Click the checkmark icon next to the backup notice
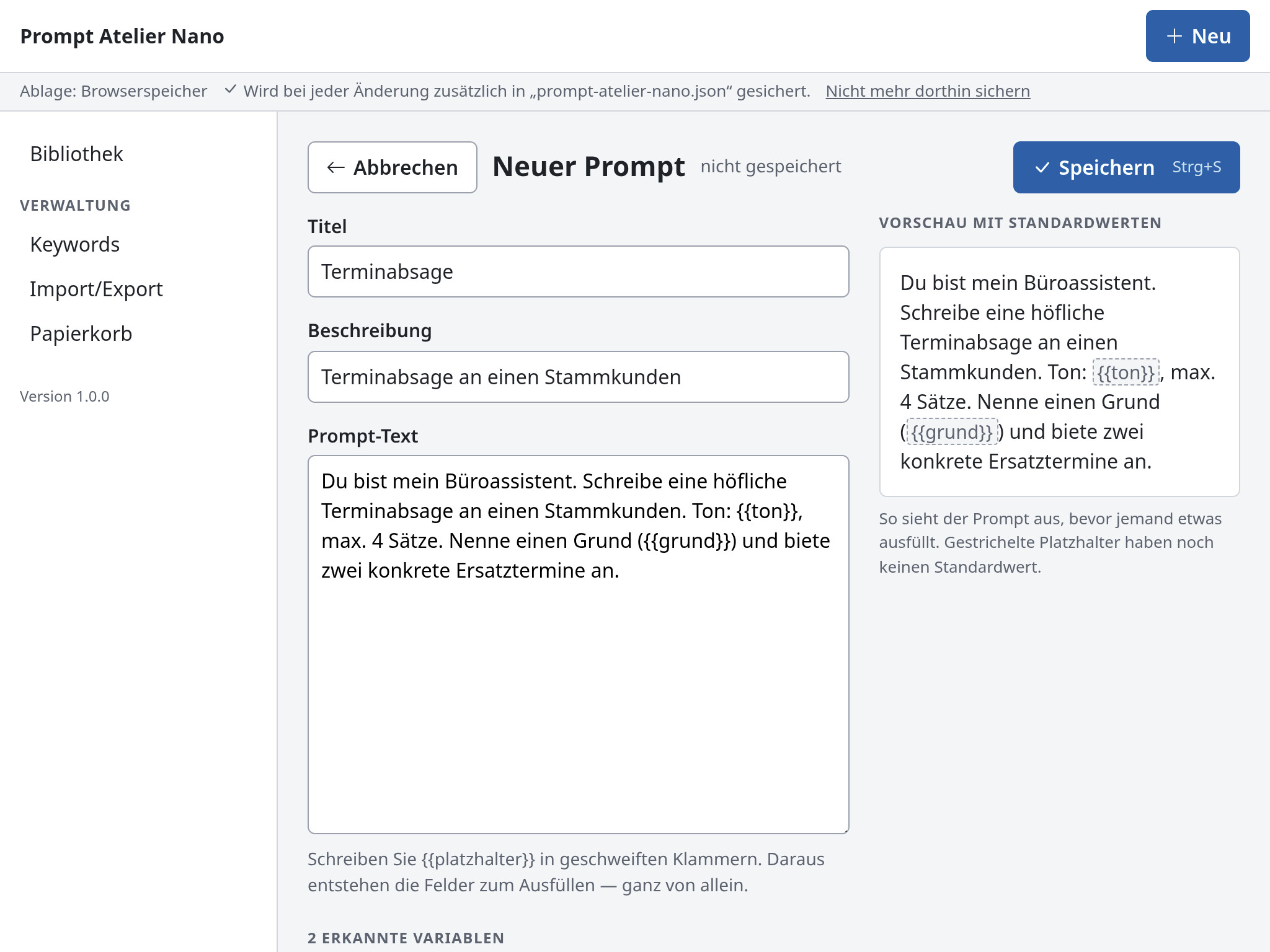 230,90
